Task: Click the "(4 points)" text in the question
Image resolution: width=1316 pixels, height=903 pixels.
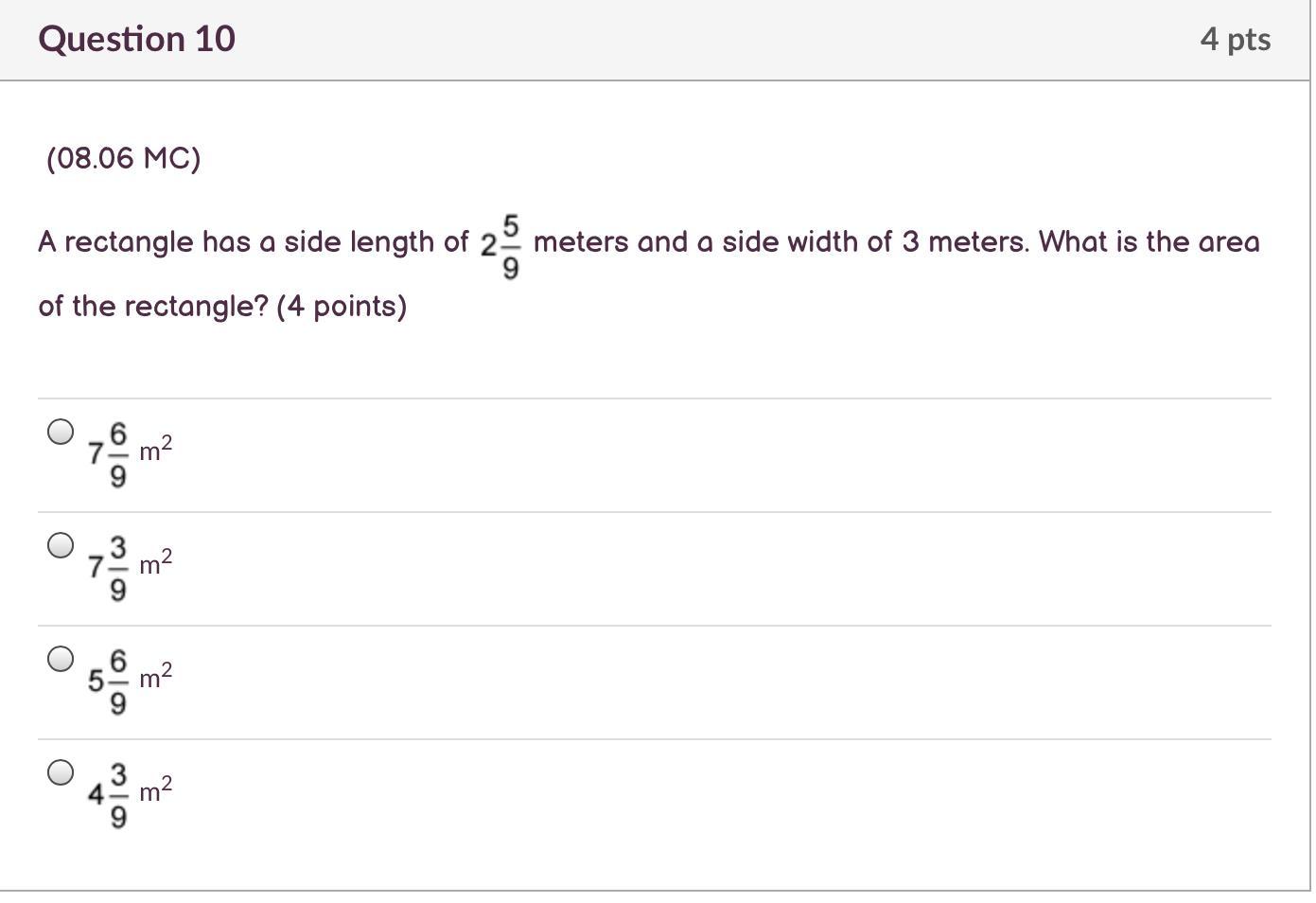Action: click(342, 307)
